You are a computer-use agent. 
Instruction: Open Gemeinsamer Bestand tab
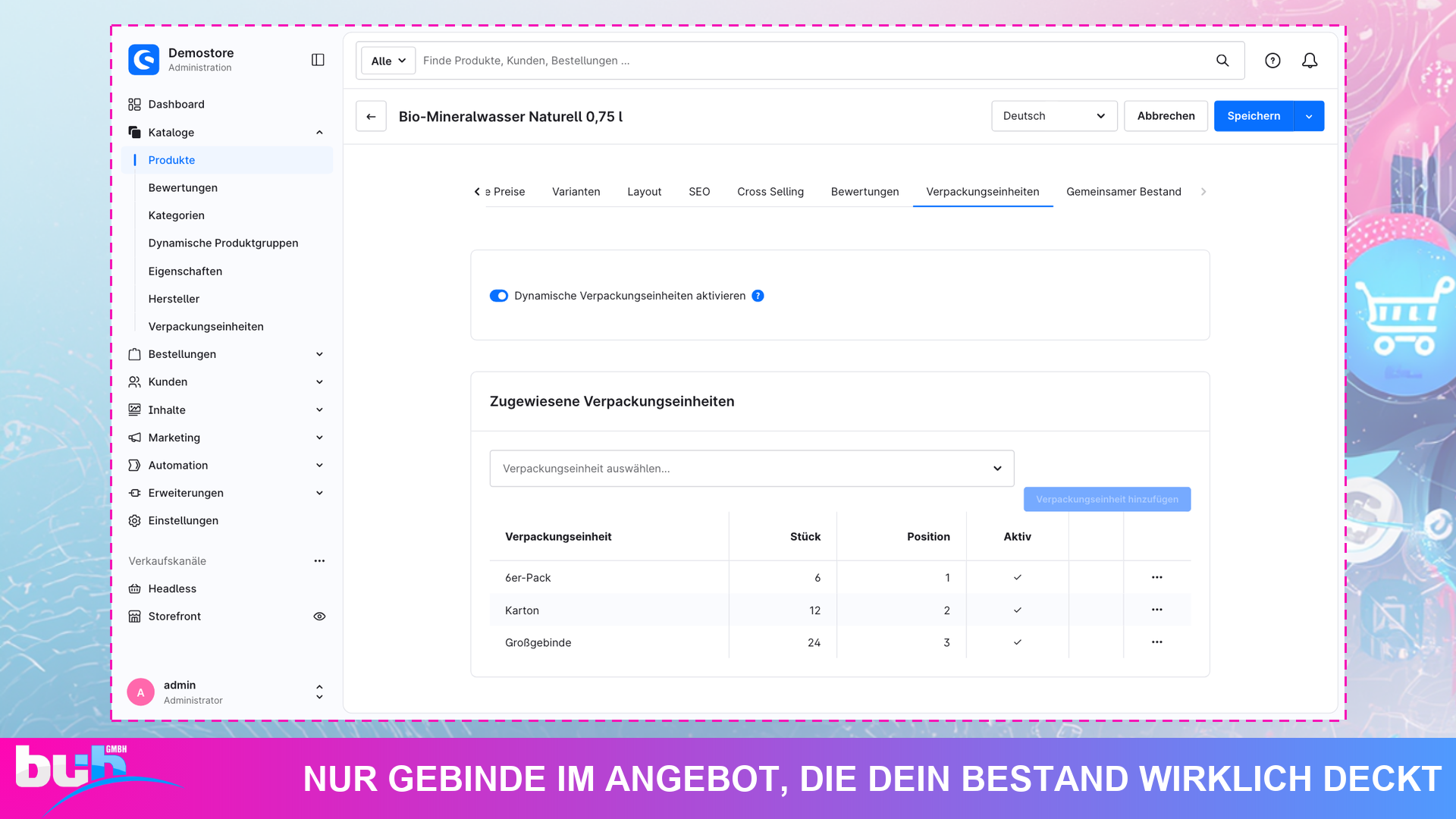(x=1124, y=192)
